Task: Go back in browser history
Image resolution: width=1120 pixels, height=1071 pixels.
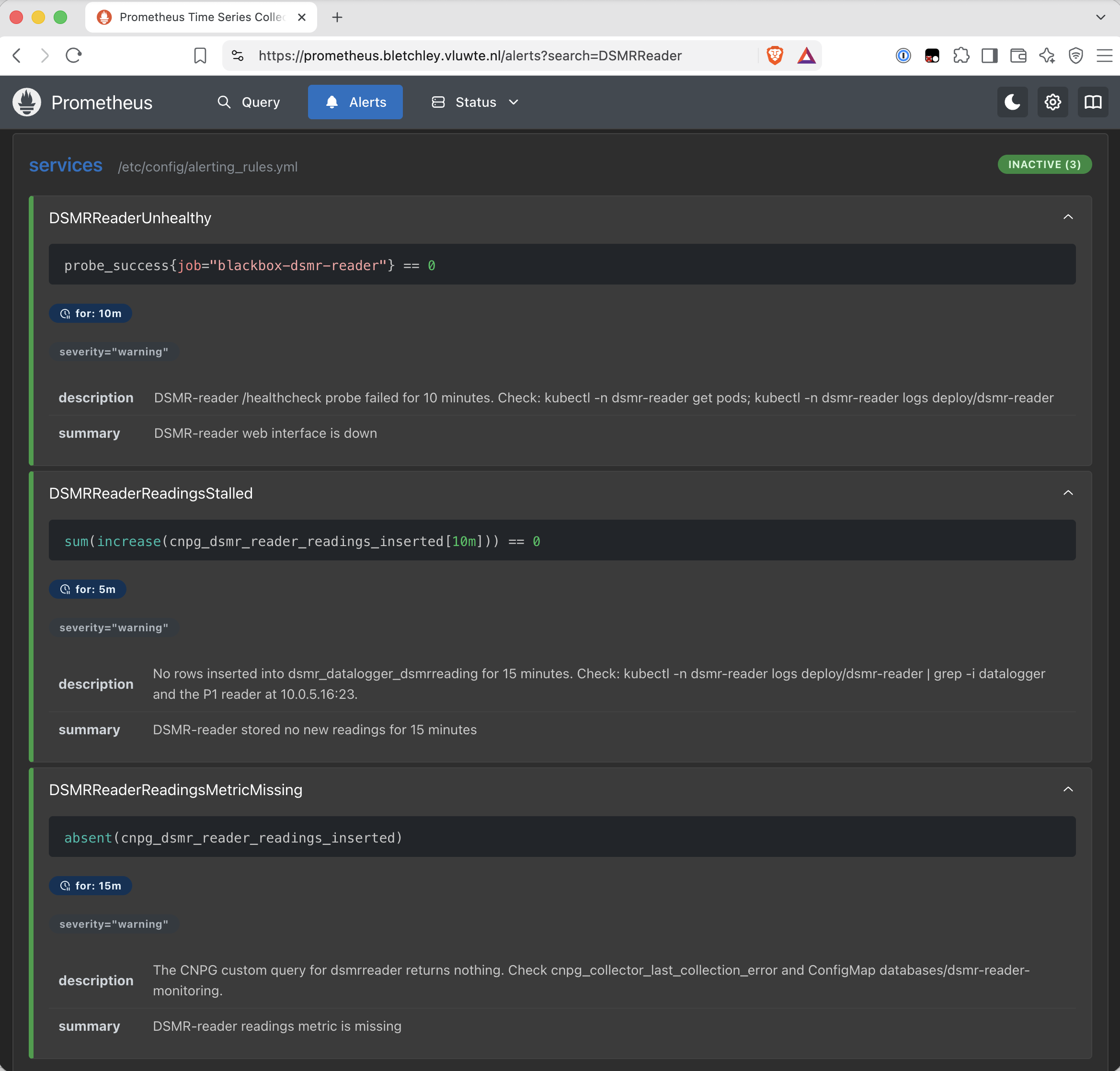Action: coord(17,56)
